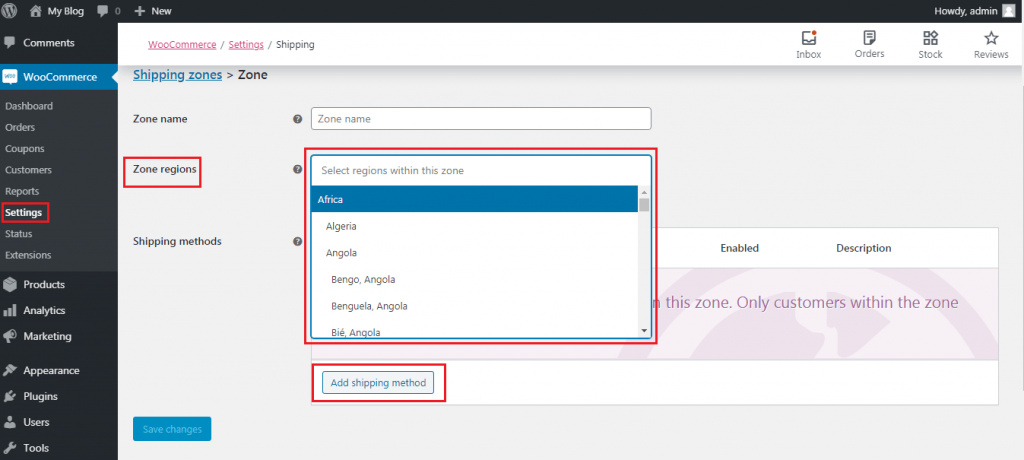The width and height of the screenshot is (1024, 460).
Task: Click the Shipping methods label
Action: 177,241
